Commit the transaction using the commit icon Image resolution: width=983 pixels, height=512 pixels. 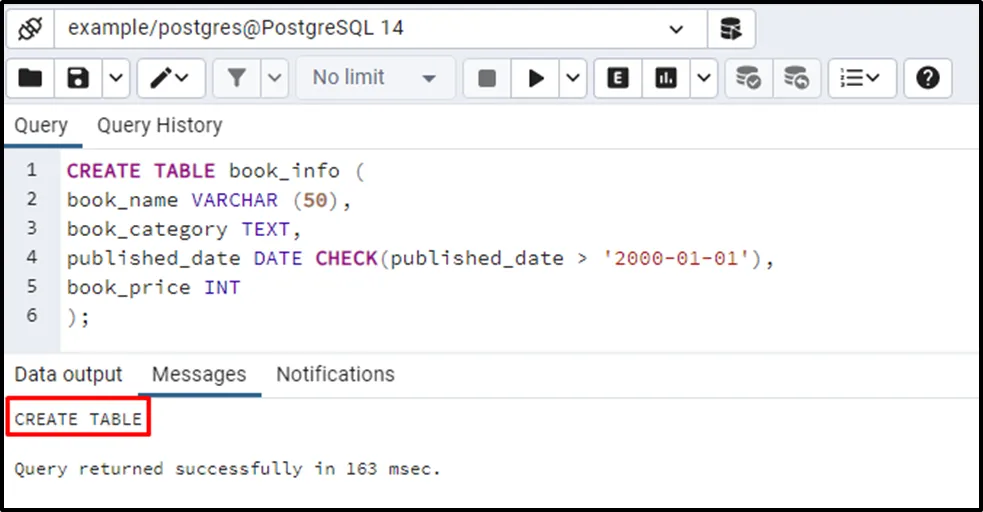(x=748, y=78)
